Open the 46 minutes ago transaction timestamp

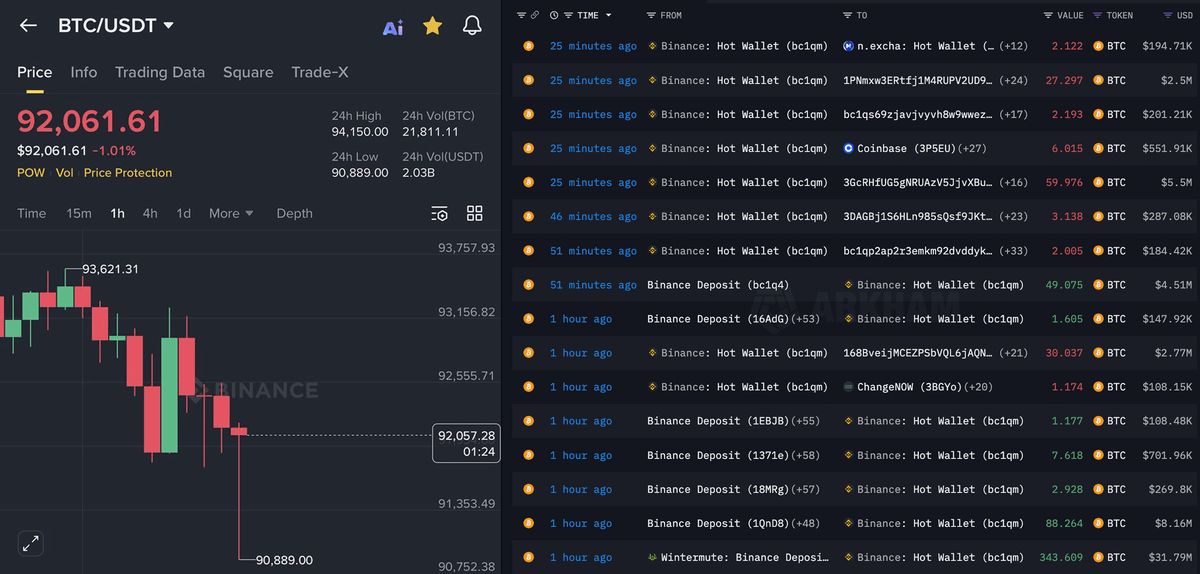[593, 217]
